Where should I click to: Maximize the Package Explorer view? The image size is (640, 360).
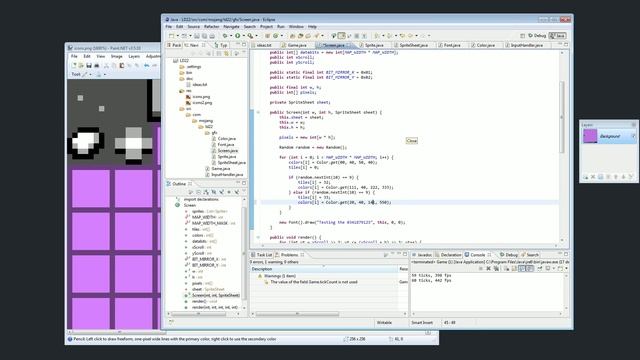point(244,45)
